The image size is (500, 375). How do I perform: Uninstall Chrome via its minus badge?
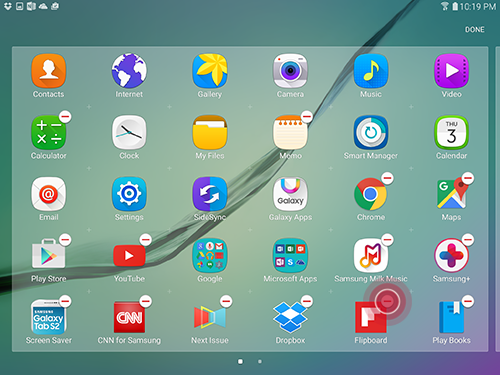(388, 178)
